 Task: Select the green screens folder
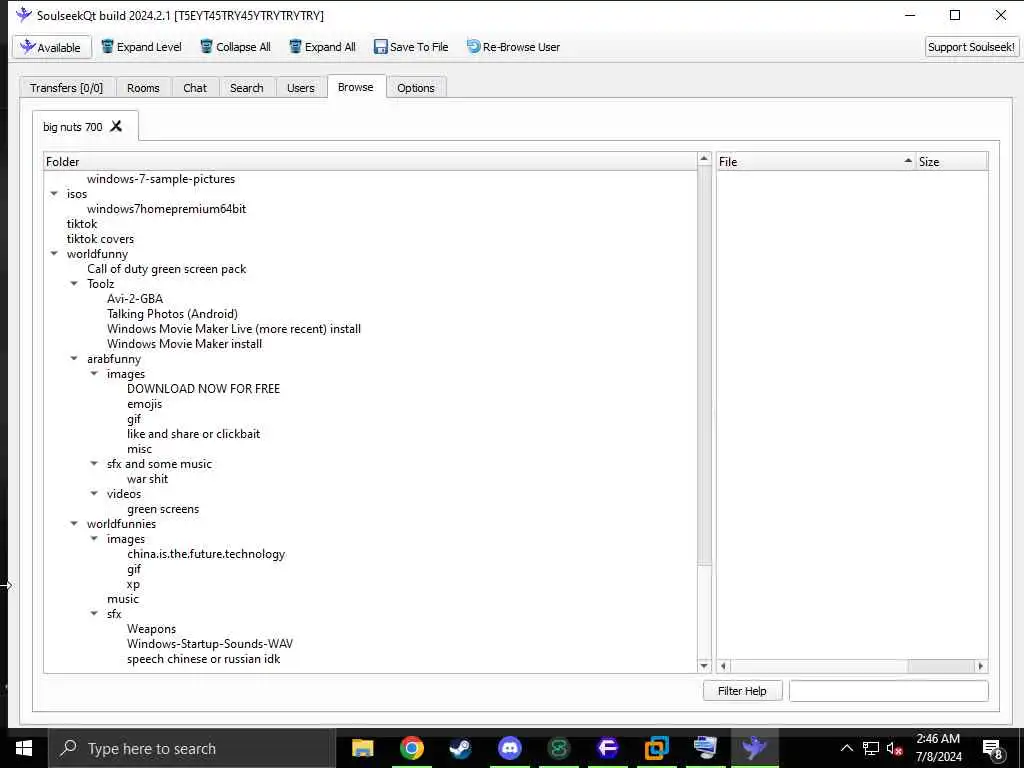pyautogui.click(x=163, y=509)
